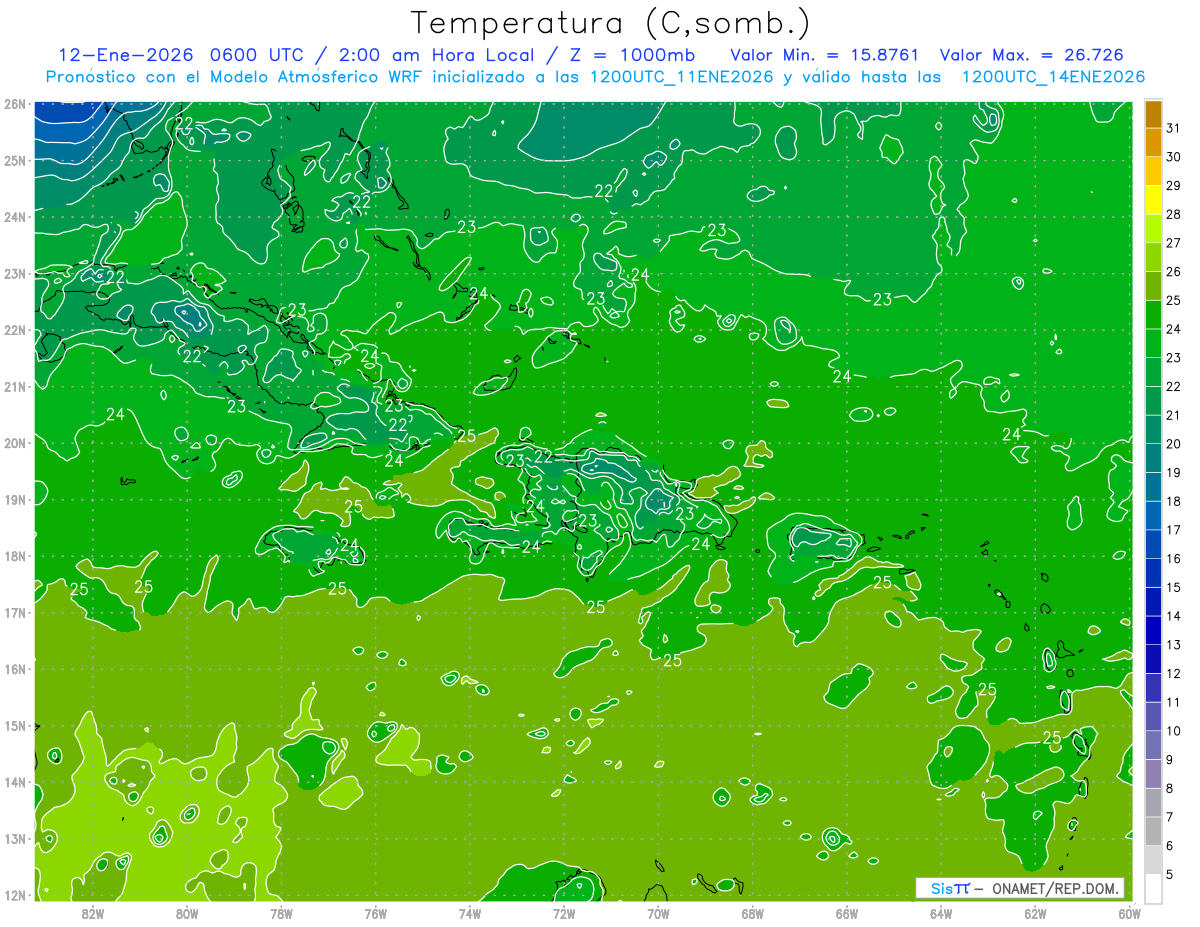This screenshot has width=1200, height=927.
Task: Click the '18' label on the color scale
Action: [1173, 502]
